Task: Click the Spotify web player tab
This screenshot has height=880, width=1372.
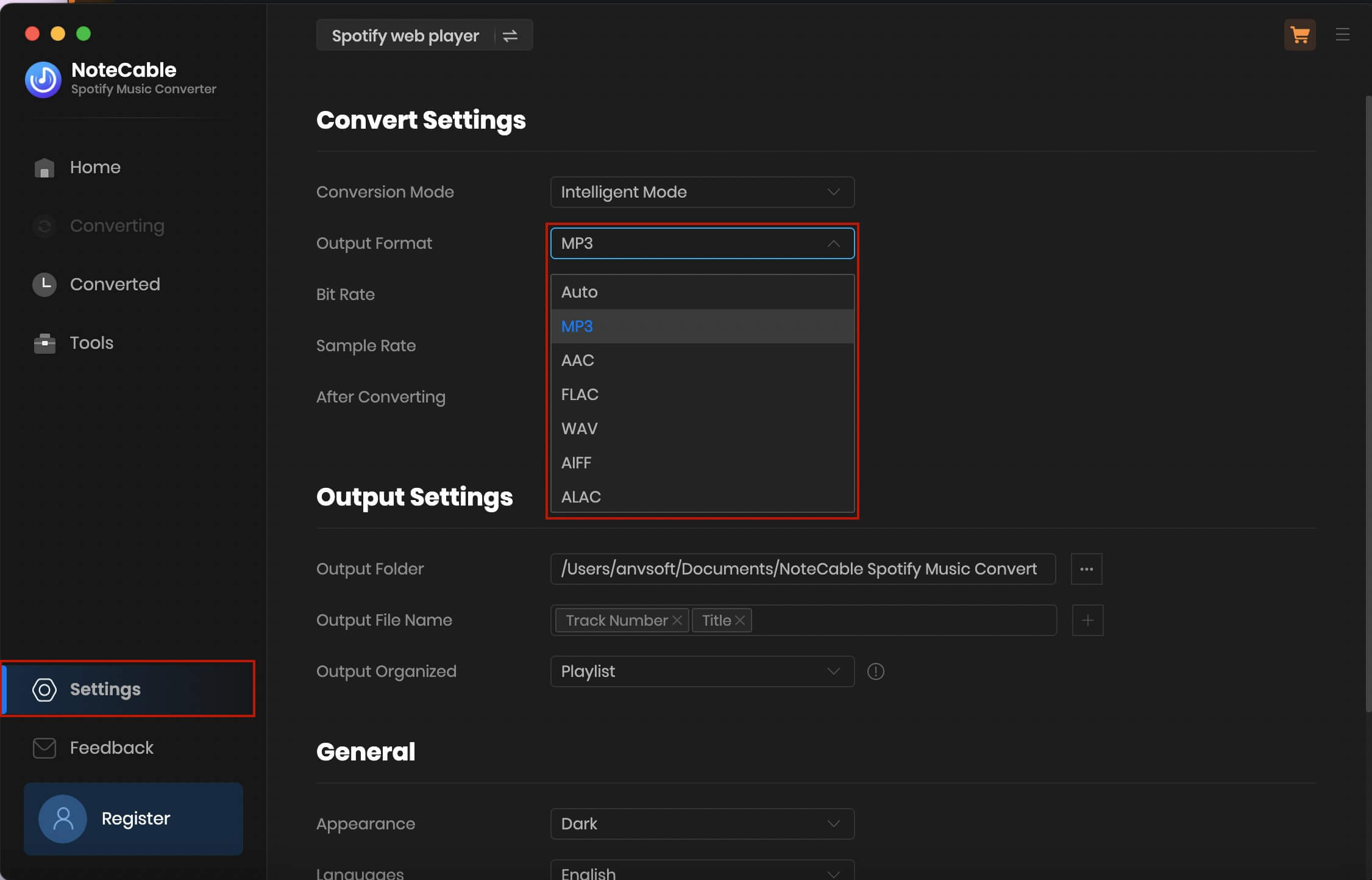Action: [x=405, y=35]
